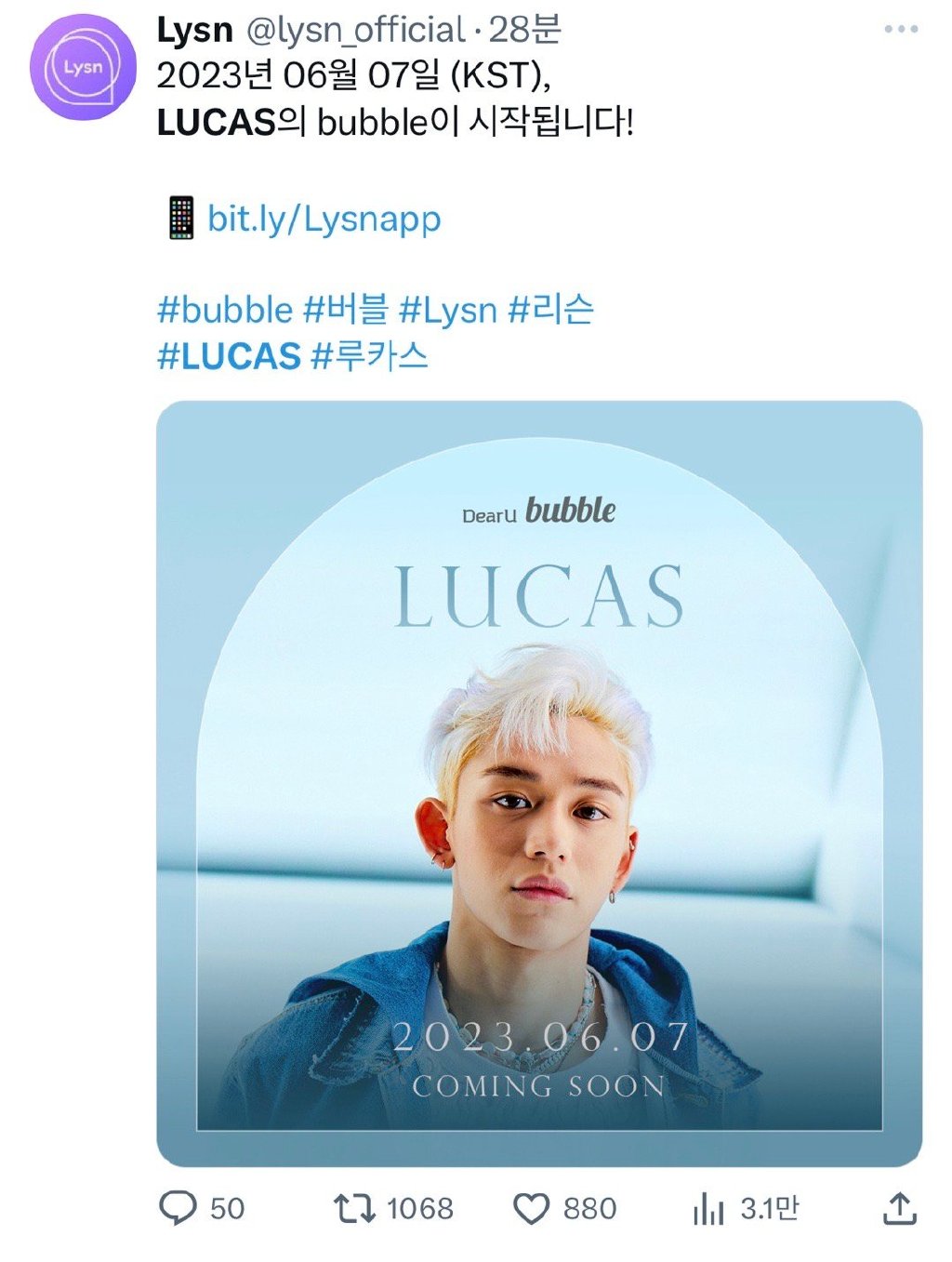Open the 28분 tweet timestamp
This screenshot has width=952, height=1262.
pos(525,30)
